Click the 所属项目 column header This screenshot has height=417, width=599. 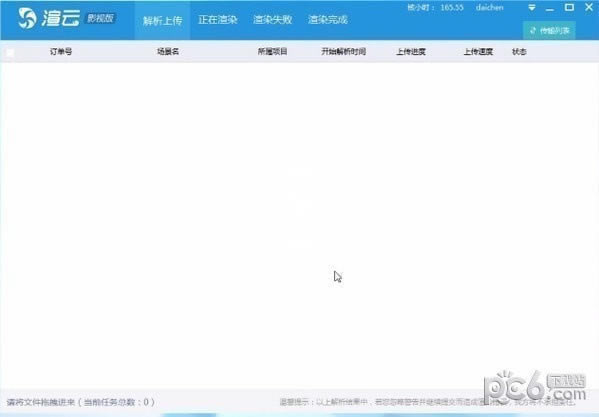272,52
